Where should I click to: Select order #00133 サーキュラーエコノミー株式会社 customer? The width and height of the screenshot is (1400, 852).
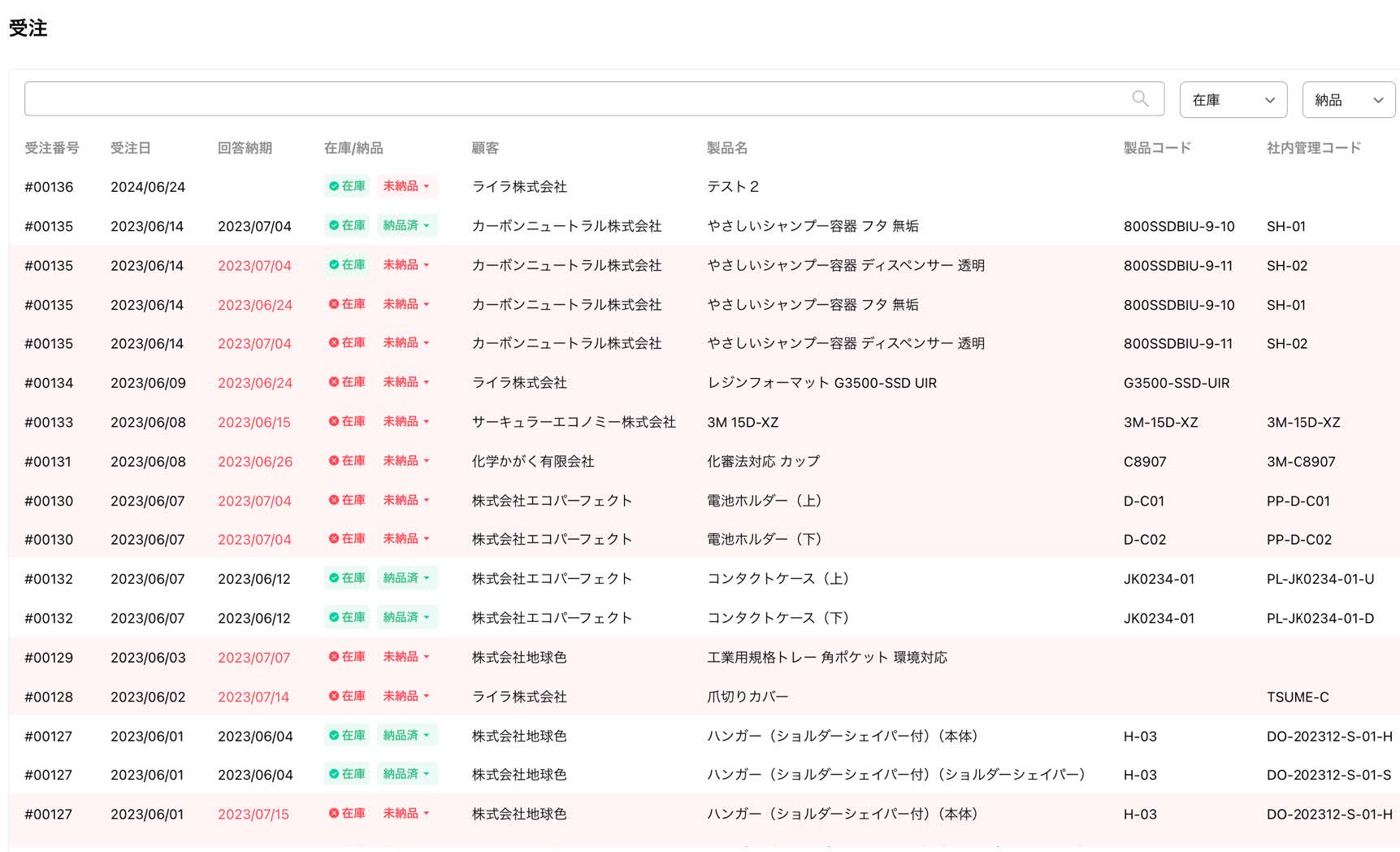574,422
